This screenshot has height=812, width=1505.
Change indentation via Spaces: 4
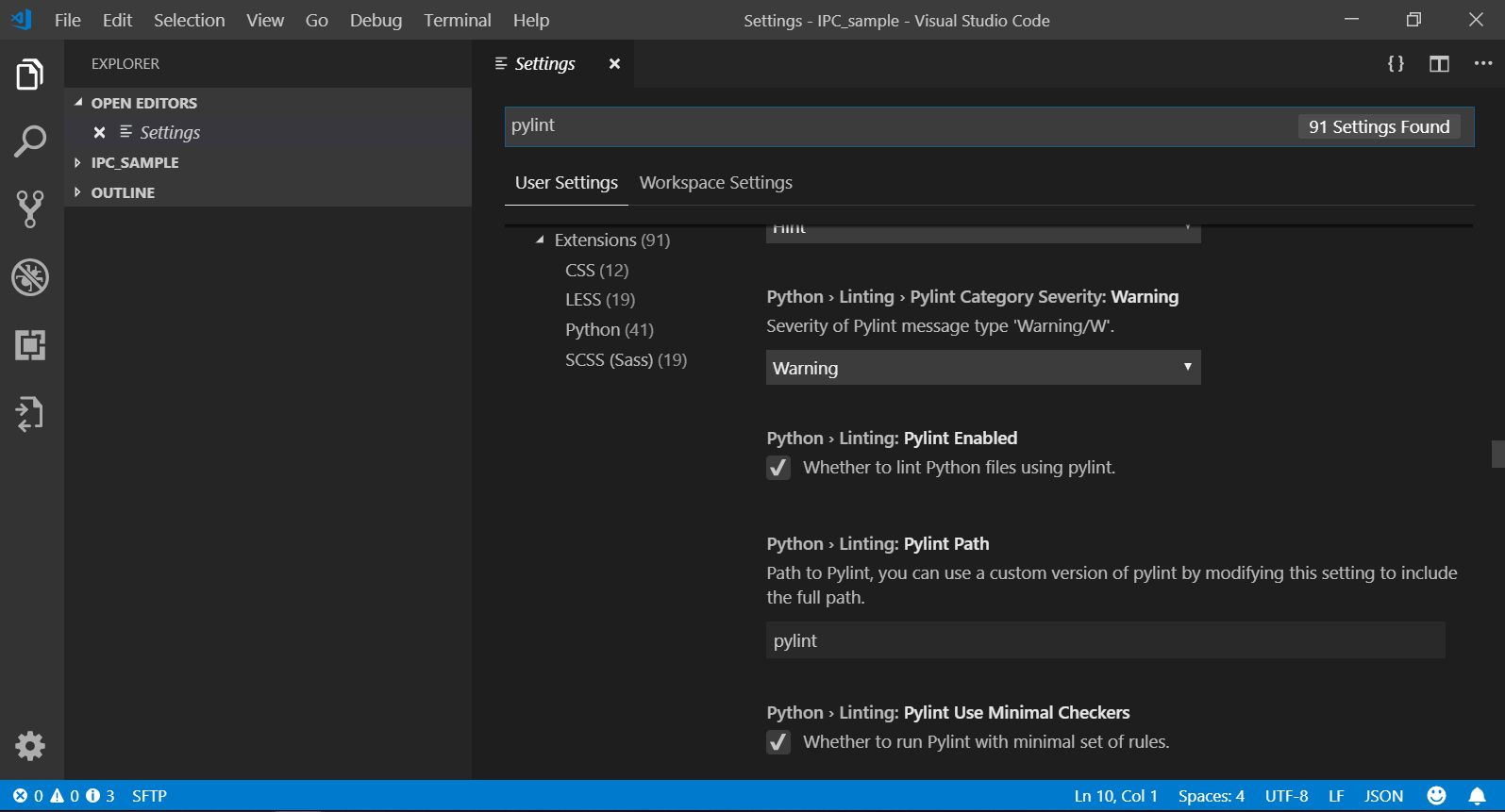[1212, 796]
